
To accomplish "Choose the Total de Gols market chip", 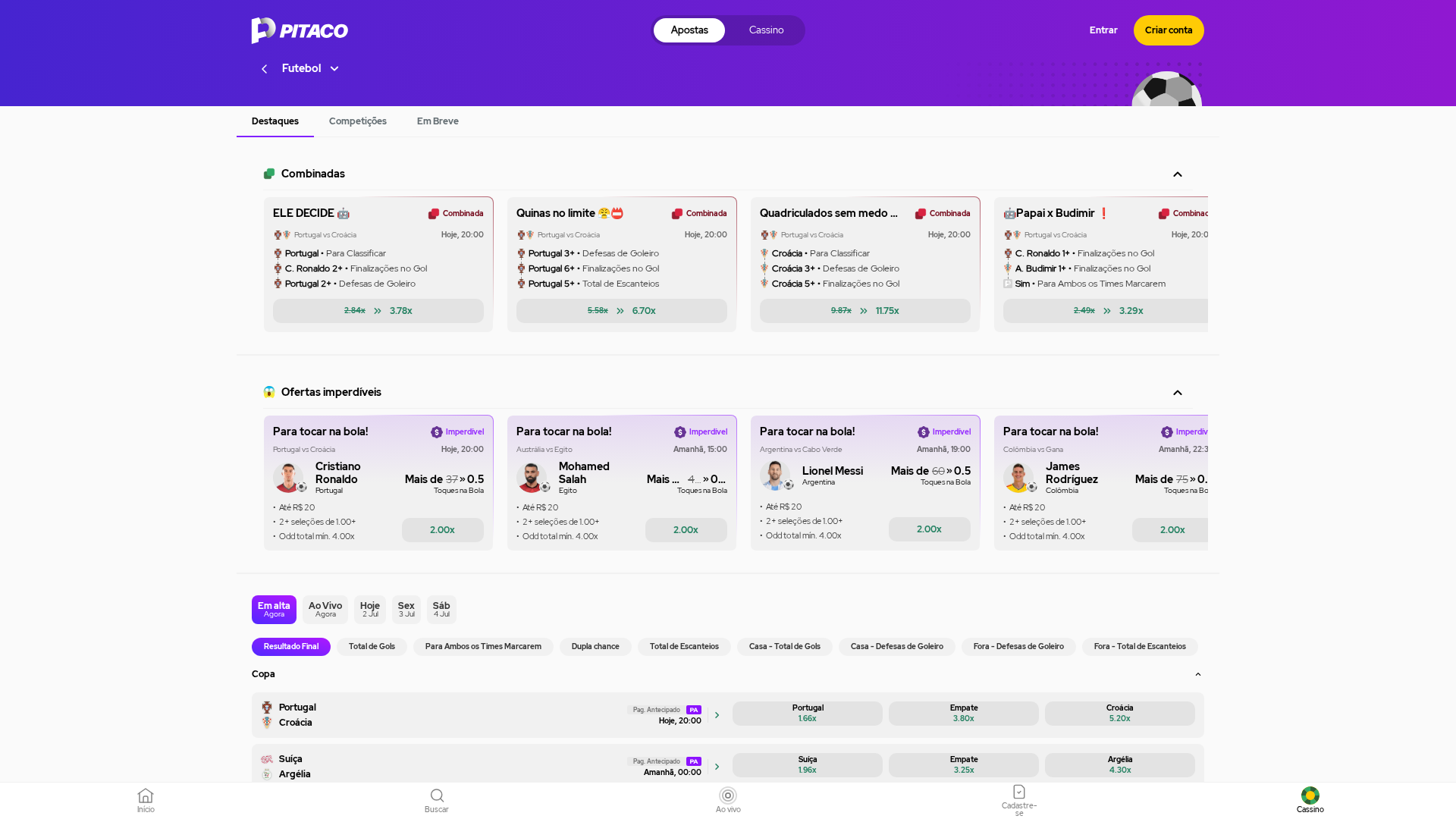I will click(372, 647).
